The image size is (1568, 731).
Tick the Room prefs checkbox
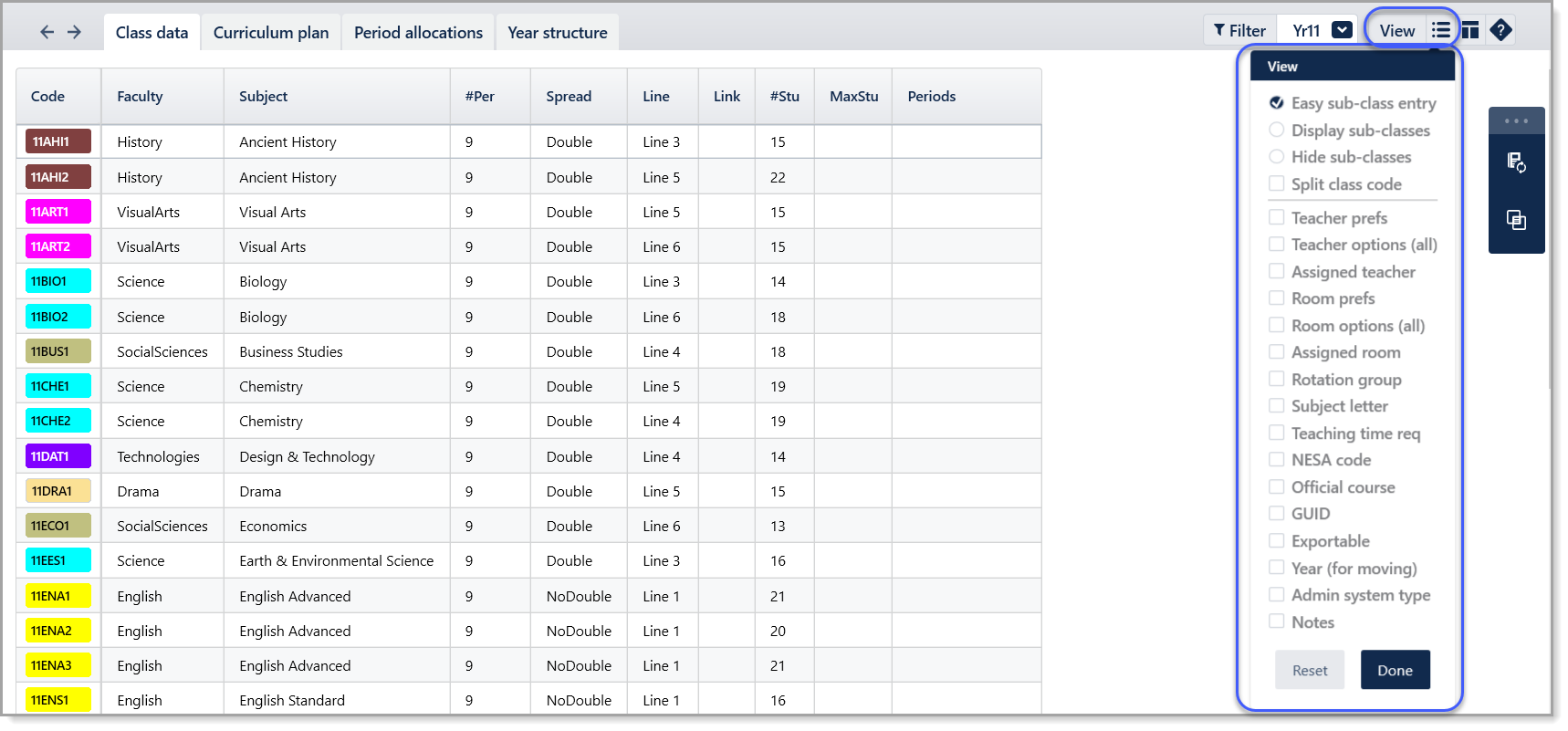[1277, 298]
